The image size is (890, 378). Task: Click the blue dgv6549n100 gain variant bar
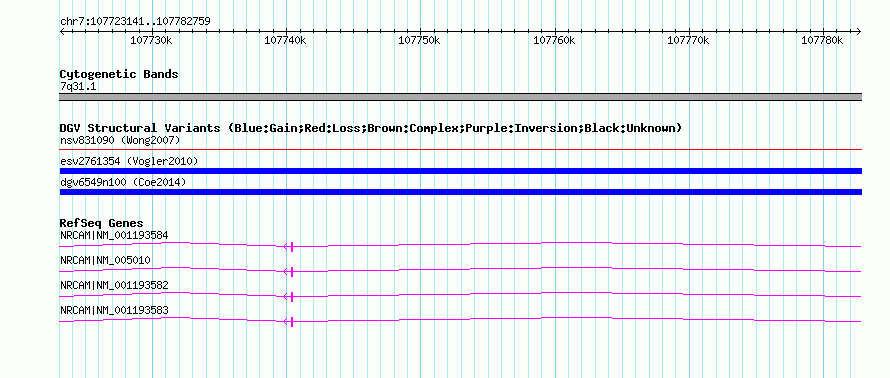pyautogui.click(x=461, y=192)
